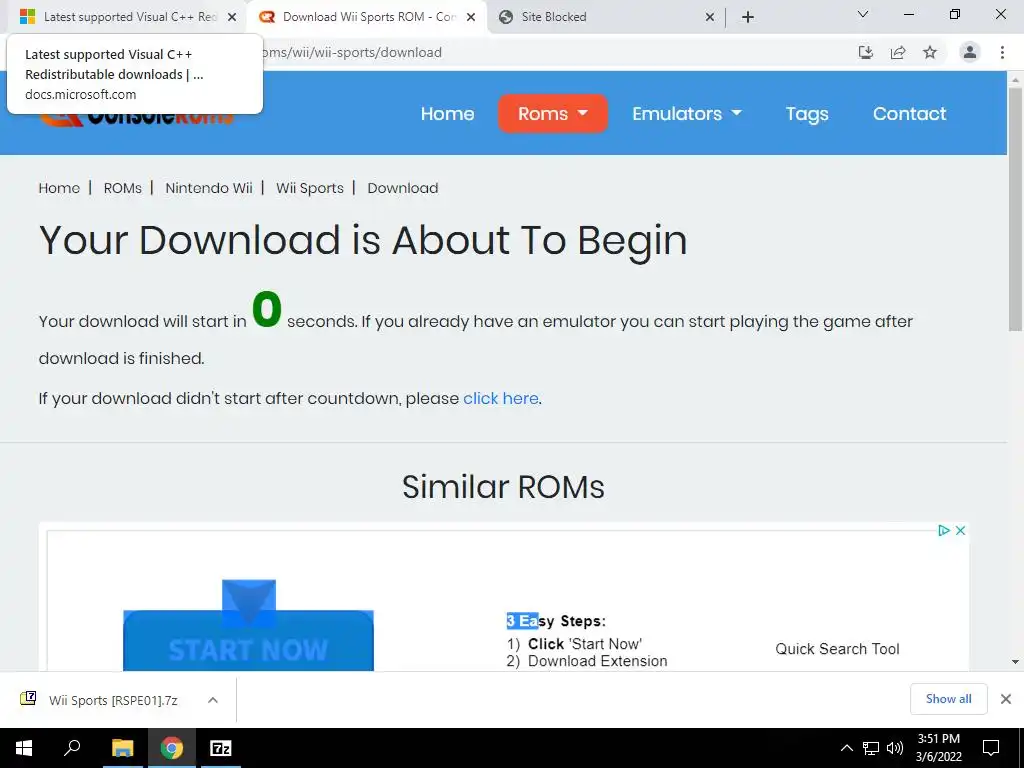Close the downloads bar
1024x768 pixels.
1006,699
